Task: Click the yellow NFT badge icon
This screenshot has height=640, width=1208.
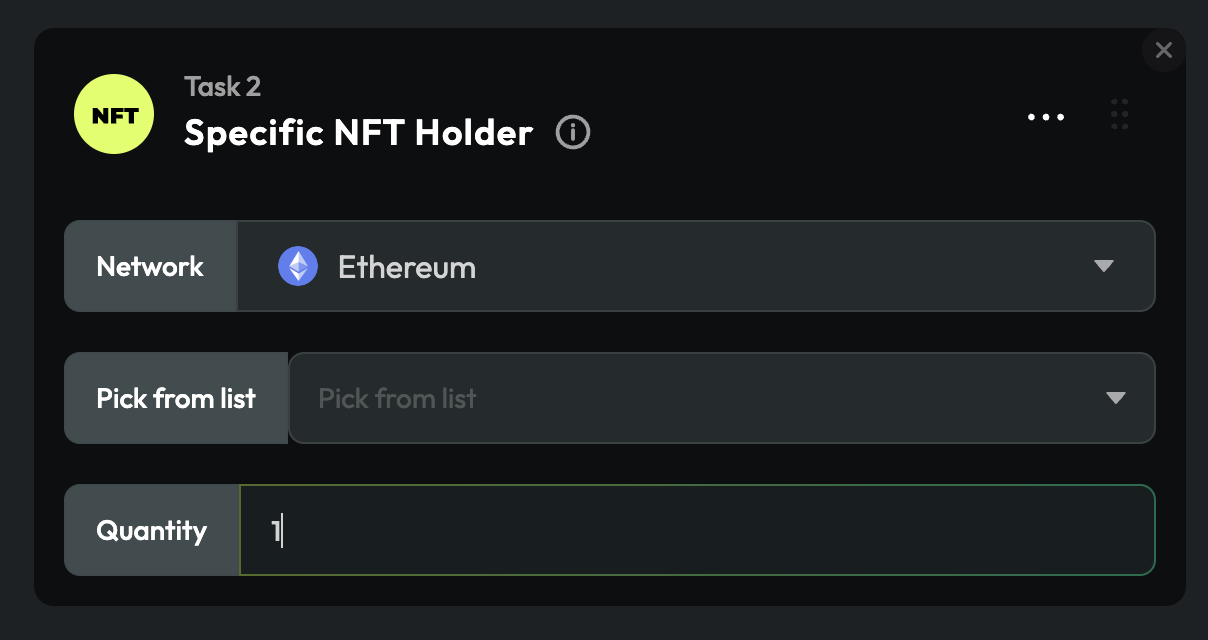Action: 114,114
